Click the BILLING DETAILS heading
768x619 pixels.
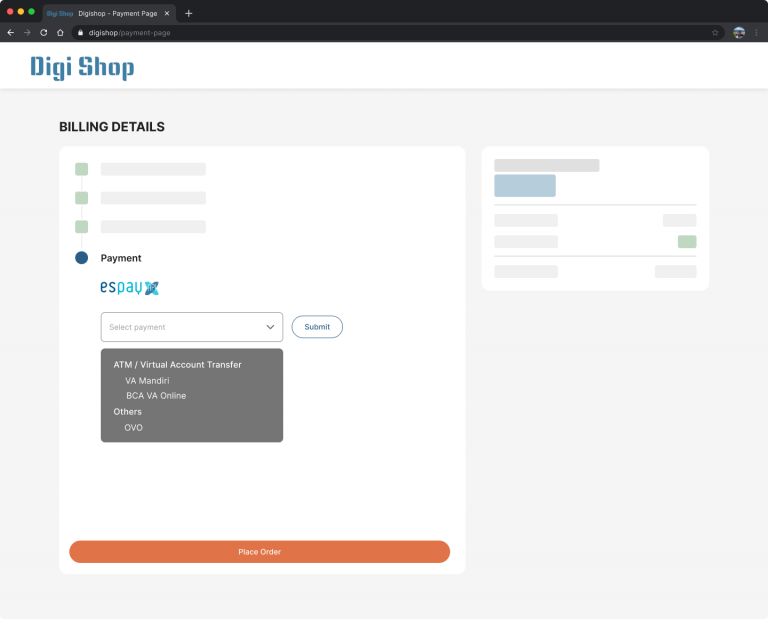(112, 127)
